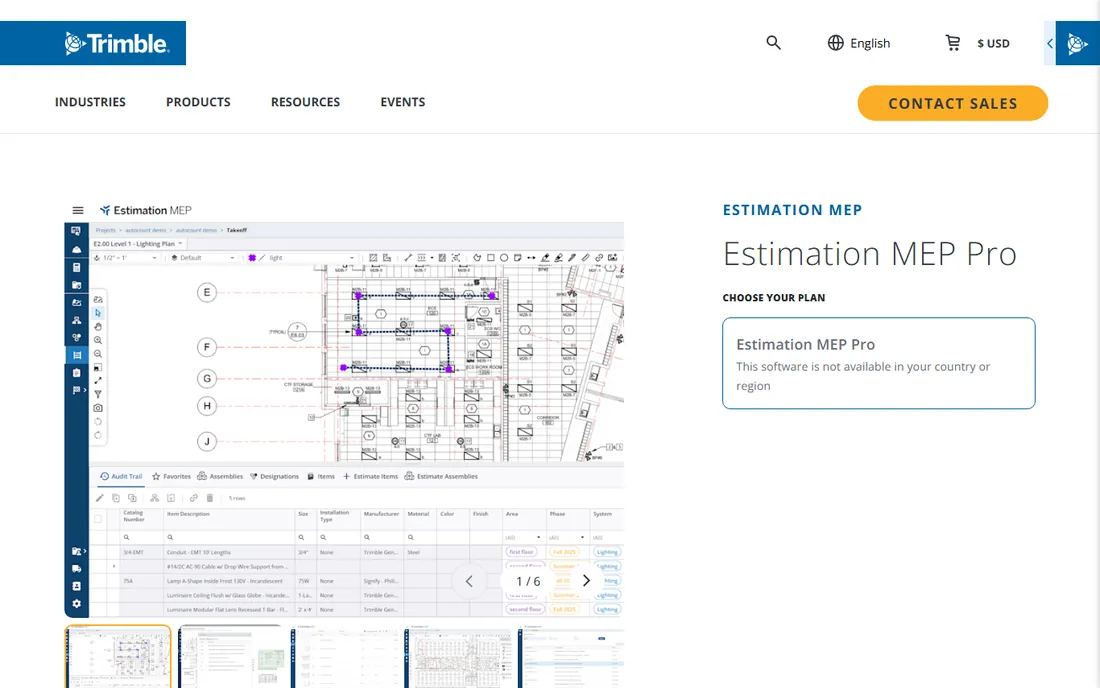Select the highlighted first thumbnail
The width and height of the screenshot is (1100, 688).
pyautogui.click(x=118, y=656)
